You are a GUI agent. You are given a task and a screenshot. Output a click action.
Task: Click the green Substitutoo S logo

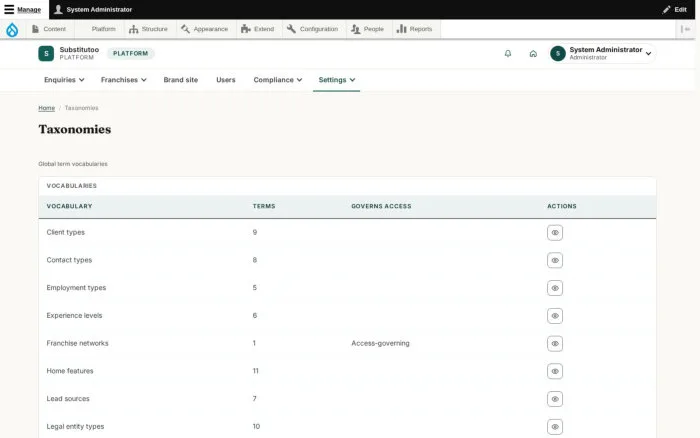click(x=46, y=54)
